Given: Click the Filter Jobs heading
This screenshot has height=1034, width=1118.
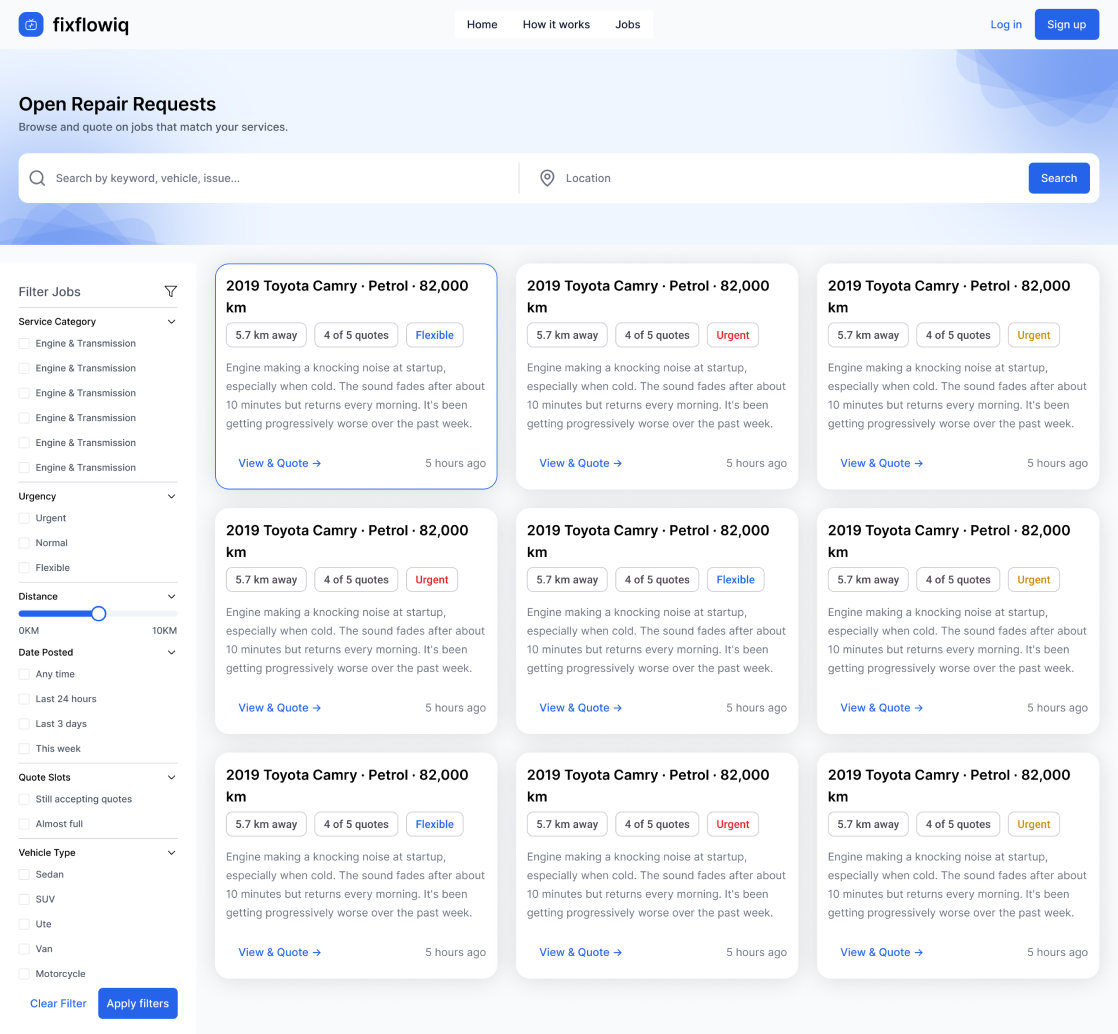Looking at the screenshot, I should point(49,292).
